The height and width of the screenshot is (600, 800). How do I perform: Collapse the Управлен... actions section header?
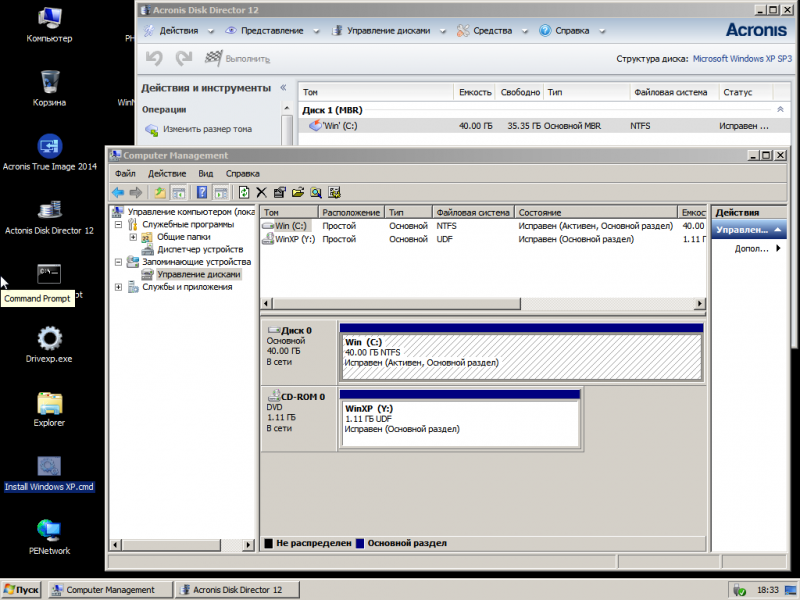(748, 230)
